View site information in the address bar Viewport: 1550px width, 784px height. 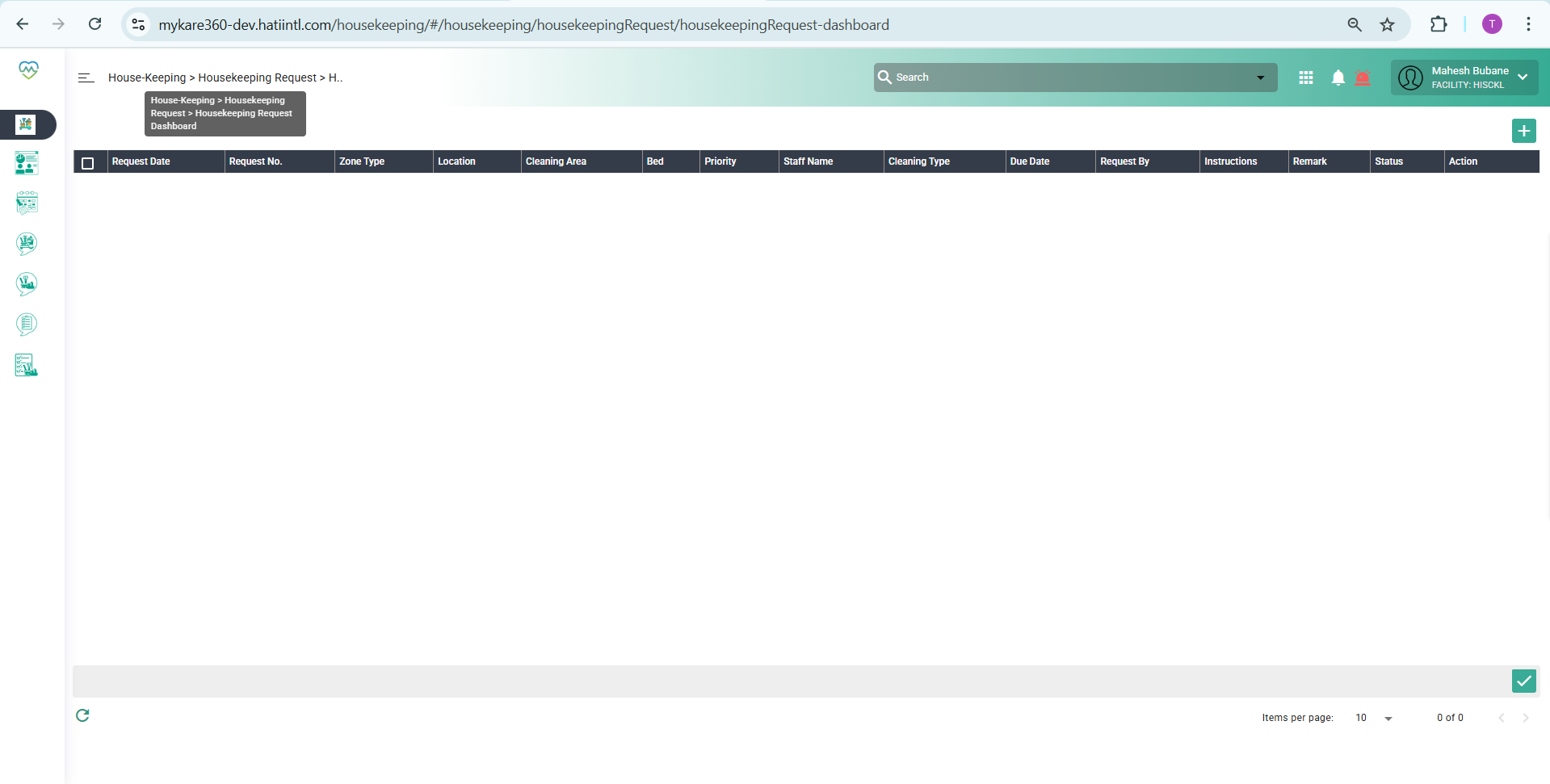click(138, 24)
